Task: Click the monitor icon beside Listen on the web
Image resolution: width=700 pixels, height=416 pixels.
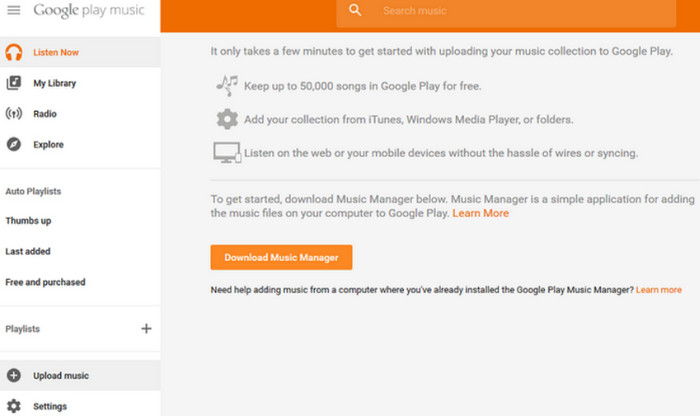Action: 227,153
